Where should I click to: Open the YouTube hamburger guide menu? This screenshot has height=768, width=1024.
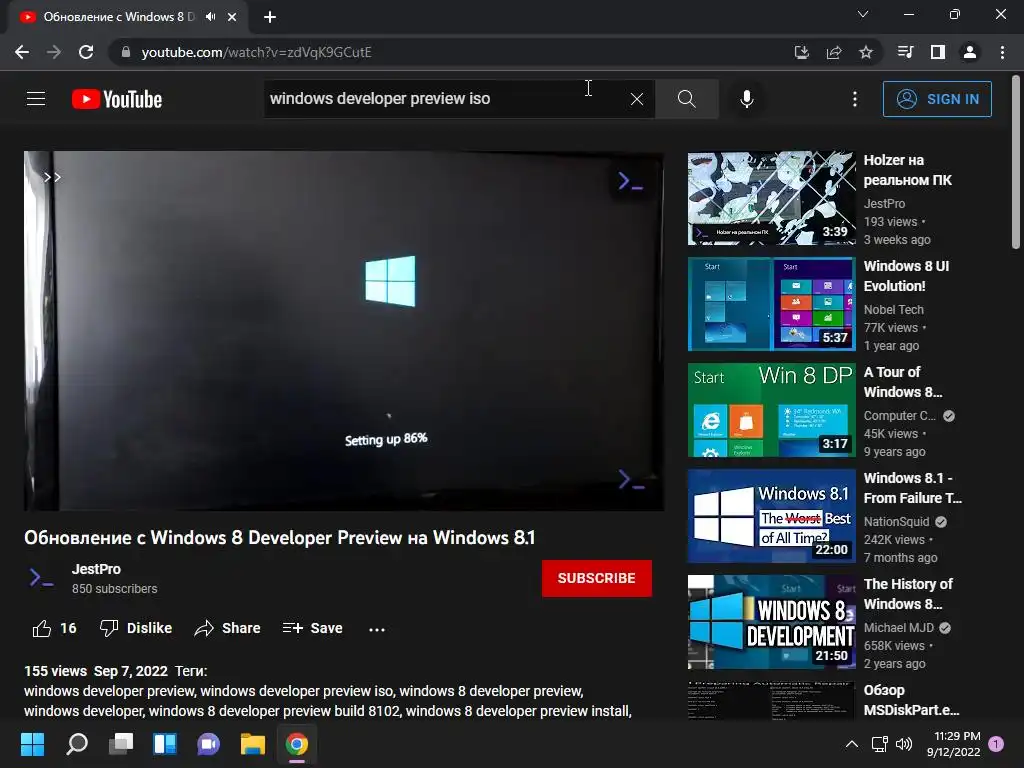click(36, 99)
